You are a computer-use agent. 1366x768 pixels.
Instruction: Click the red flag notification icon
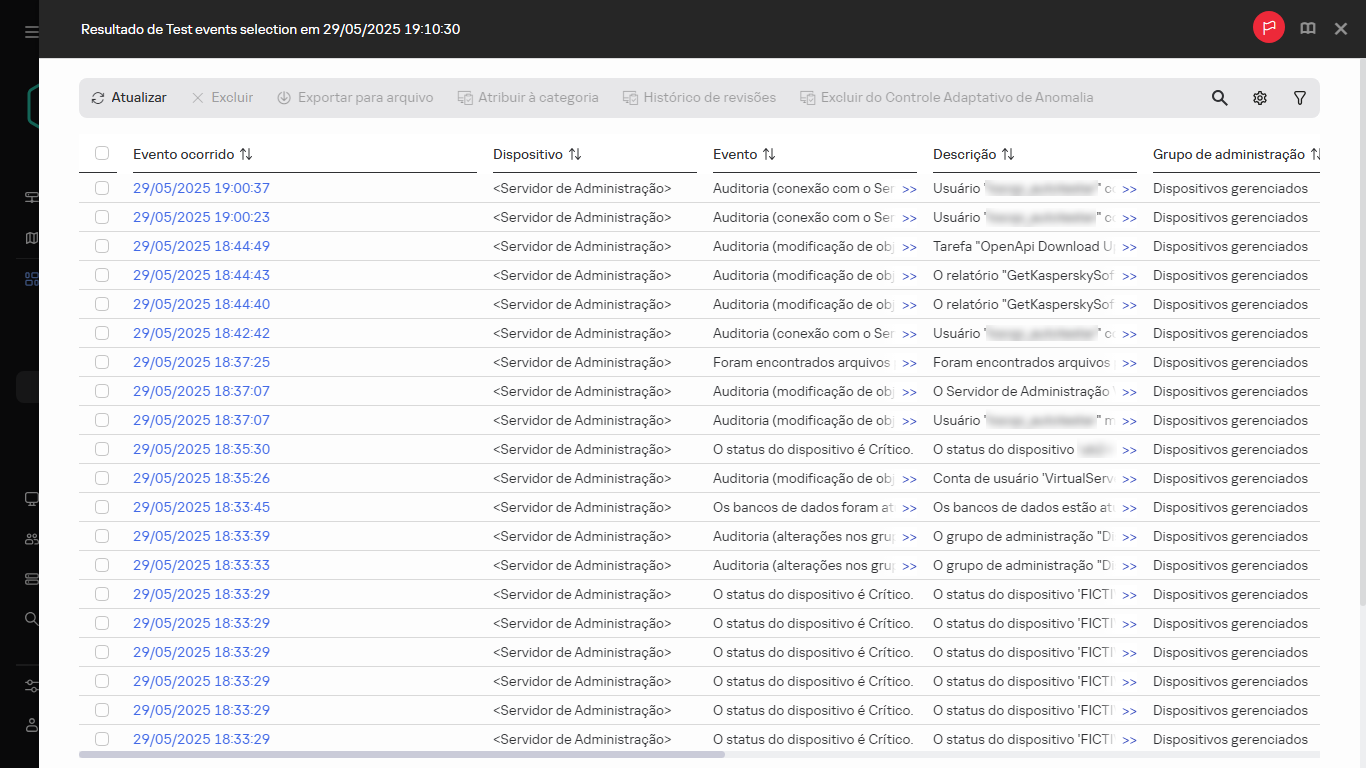coord(1269,28)
